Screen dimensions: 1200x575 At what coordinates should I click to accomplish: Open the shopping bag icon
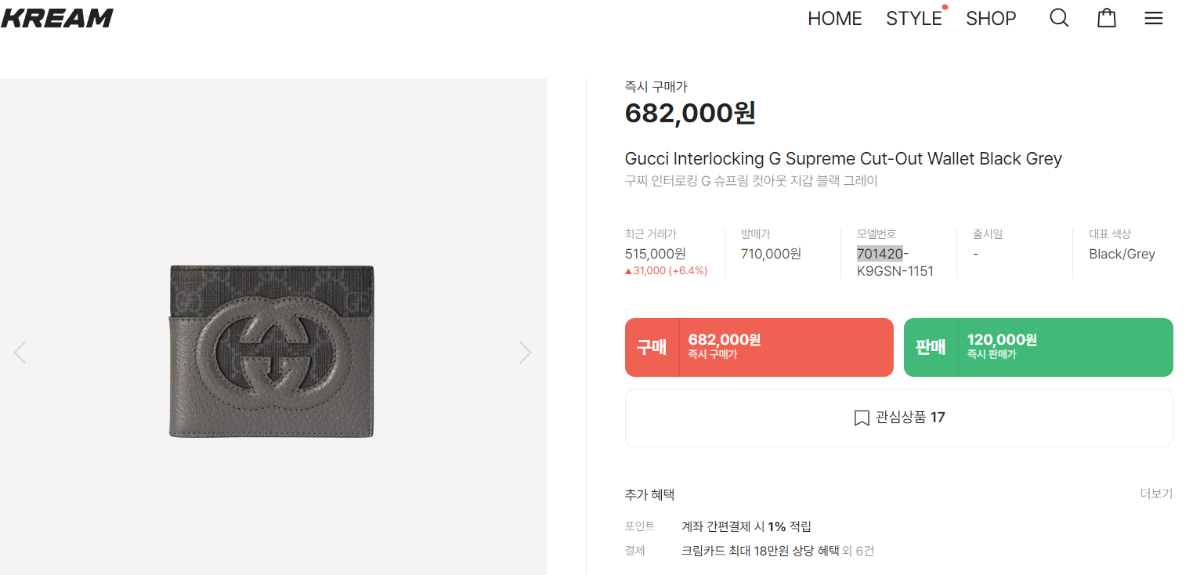tap(1107, 18)
